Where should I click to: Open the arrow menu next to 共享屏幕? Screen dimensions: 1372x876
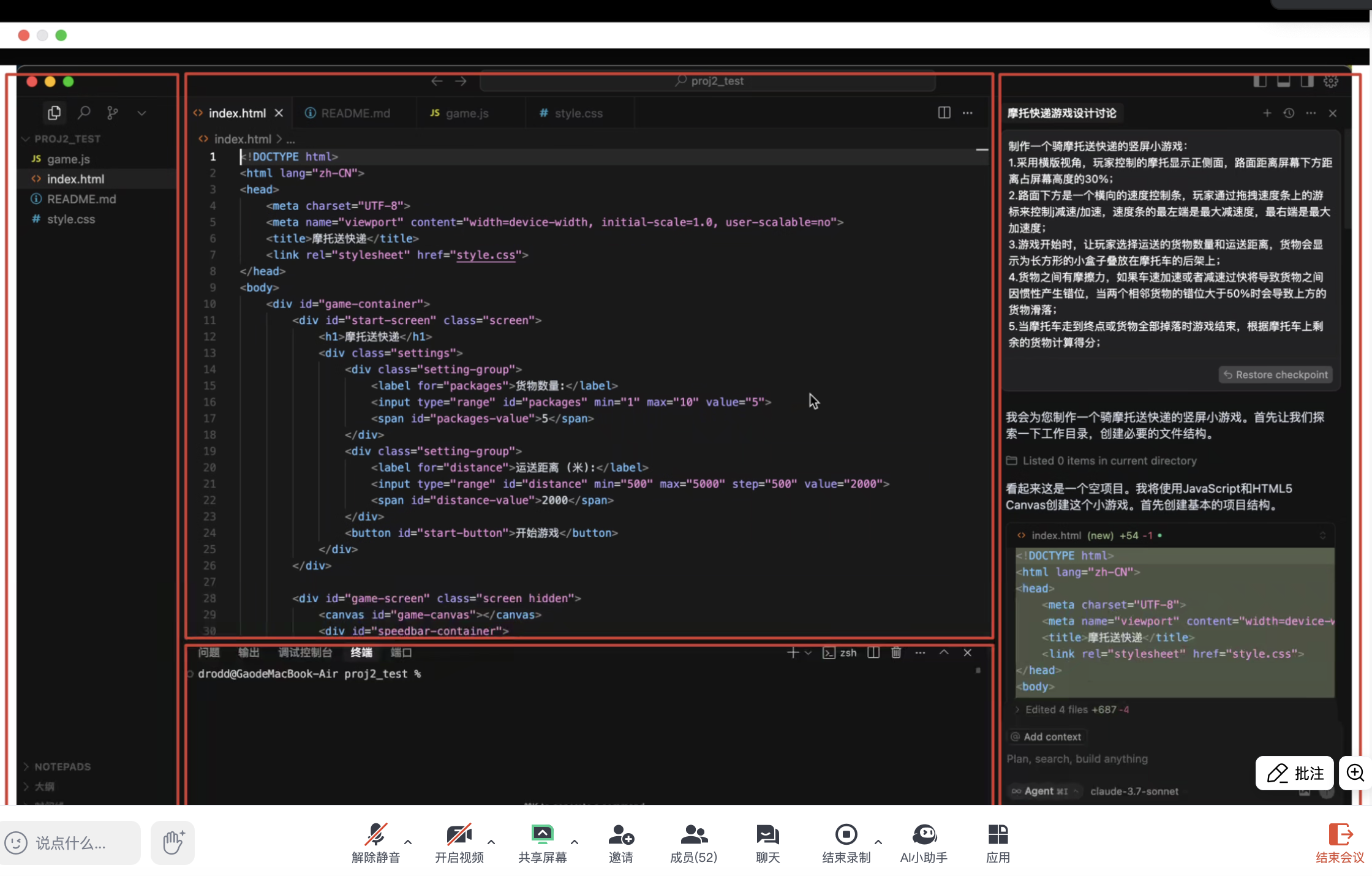click(x=575, y=842)
